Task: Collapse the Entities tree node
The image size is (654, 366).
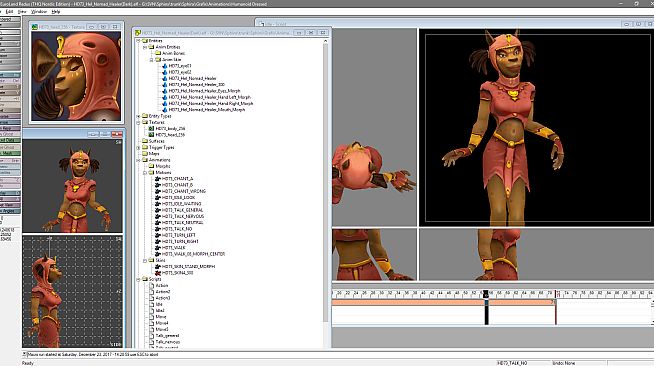Action: pyautogui.click(x=138, y=41)
